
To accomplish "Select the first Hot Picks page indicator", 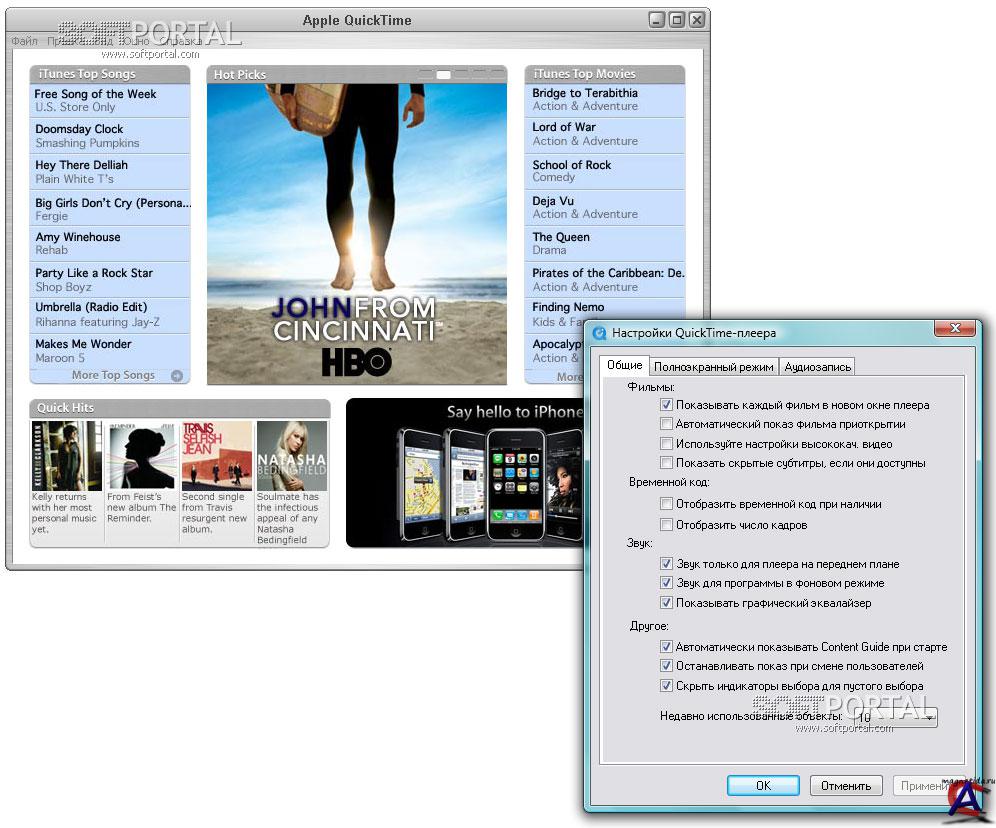I will [426, 74].
